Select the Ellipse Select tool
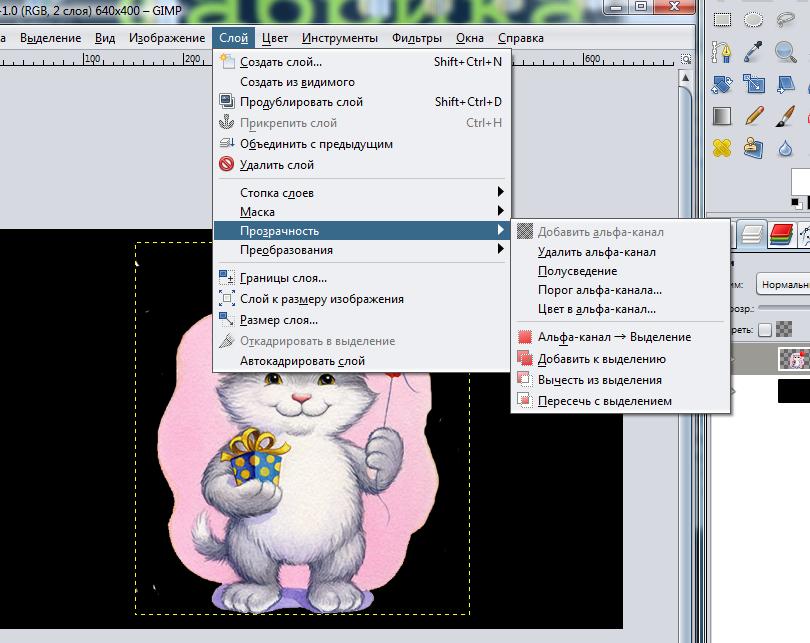Image resolution: width=810 pixels, height=643 pixels. click(753, 20)
